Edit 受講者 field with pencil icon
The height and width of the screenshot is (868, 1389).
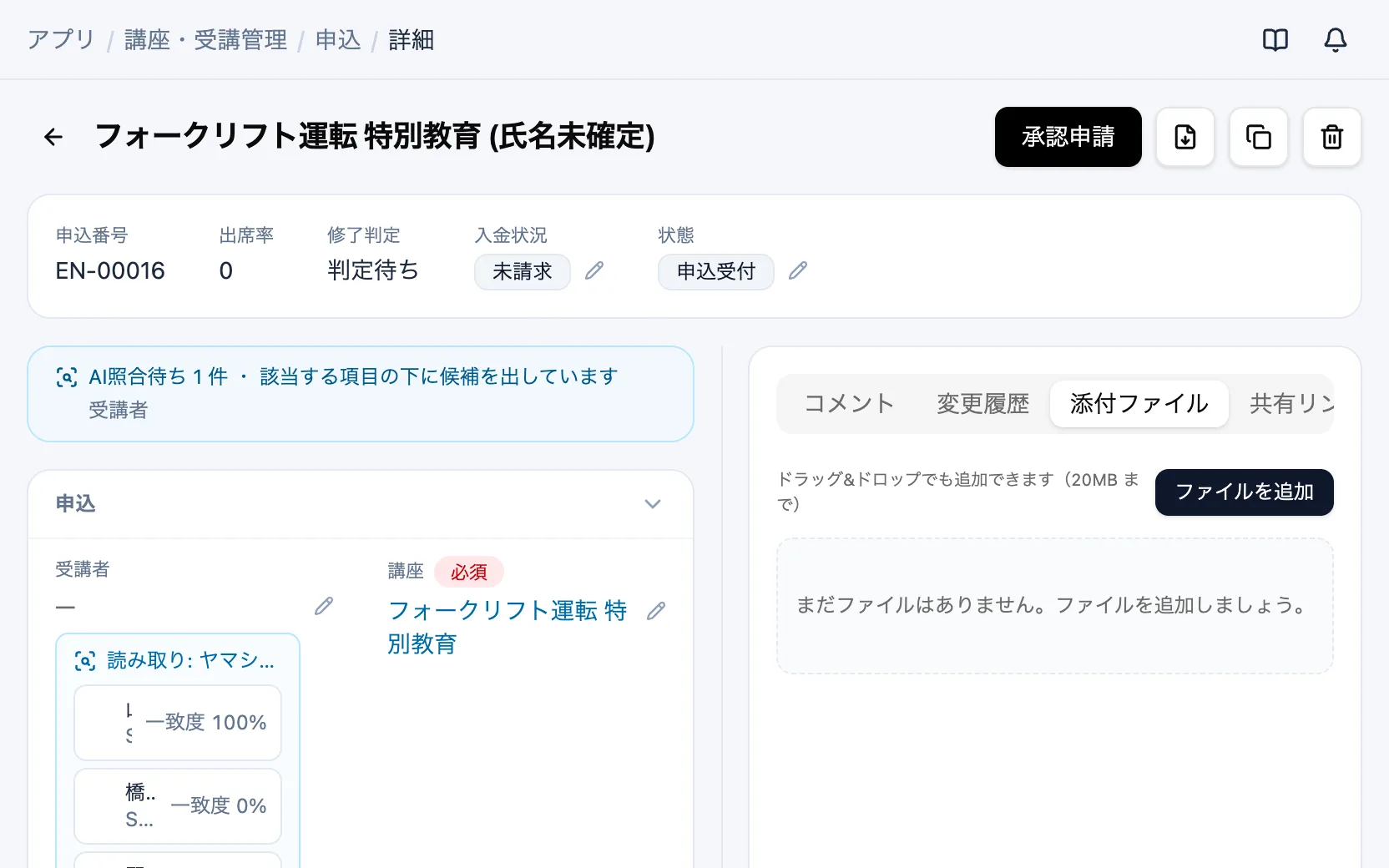point(324,606)
